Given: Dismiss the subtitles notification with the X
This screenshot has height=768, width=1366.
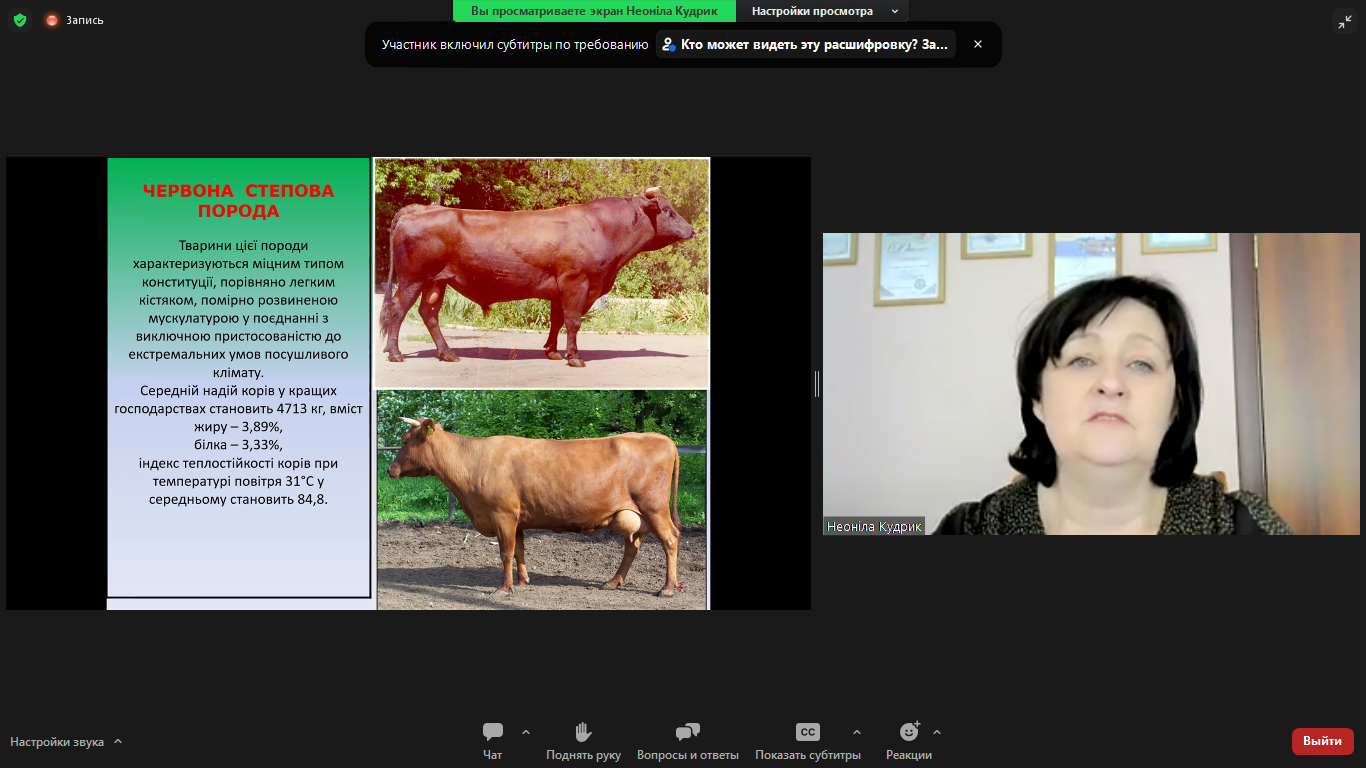Looking at the screenshot, I should (x=978, y=44).
